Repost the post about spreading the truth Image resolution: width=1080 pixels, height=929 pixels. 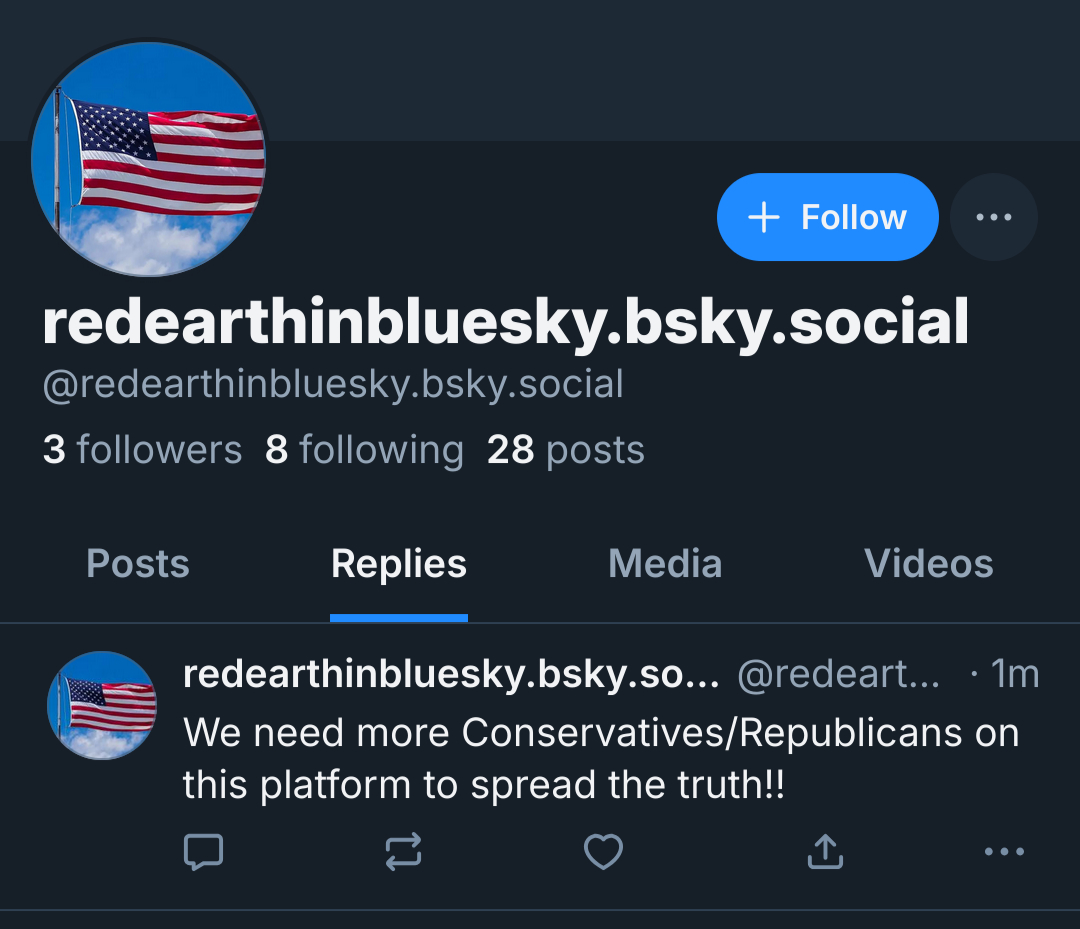tap(403, 852)
